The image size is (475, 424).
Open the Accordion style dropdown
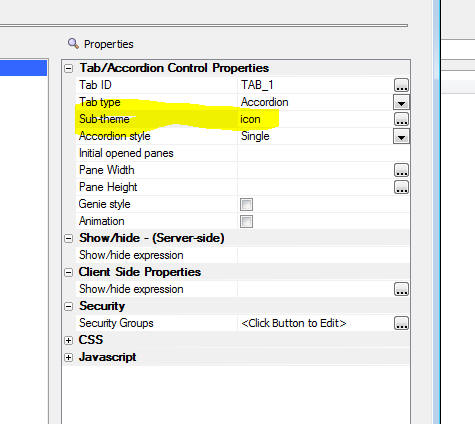tap(401, 136)
